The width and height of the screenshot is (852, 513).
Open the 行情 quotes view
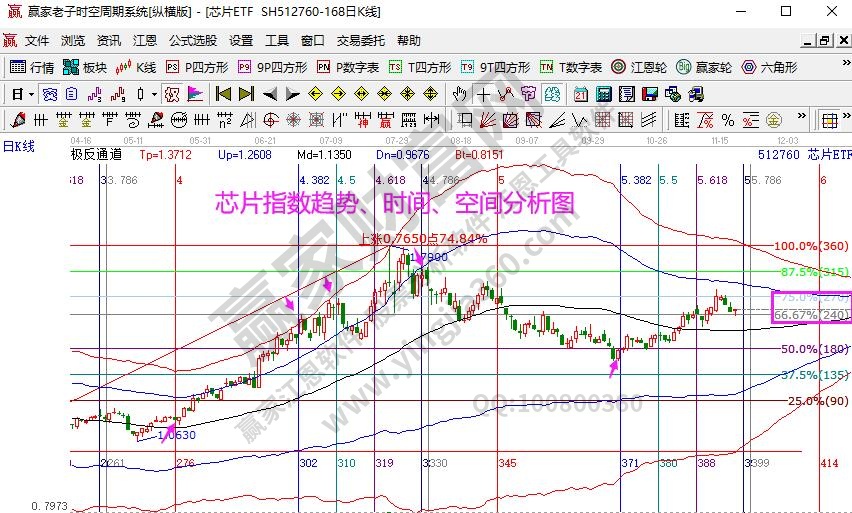32,67
